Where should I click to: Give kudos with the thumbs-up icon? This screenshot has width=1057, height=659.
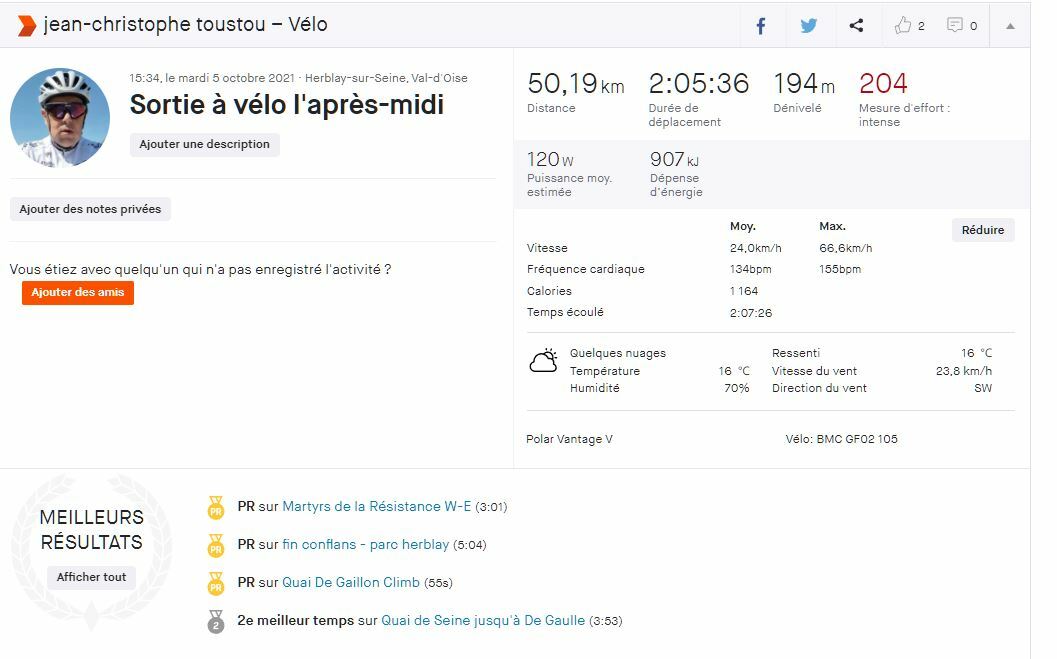[x=904, y=26]
